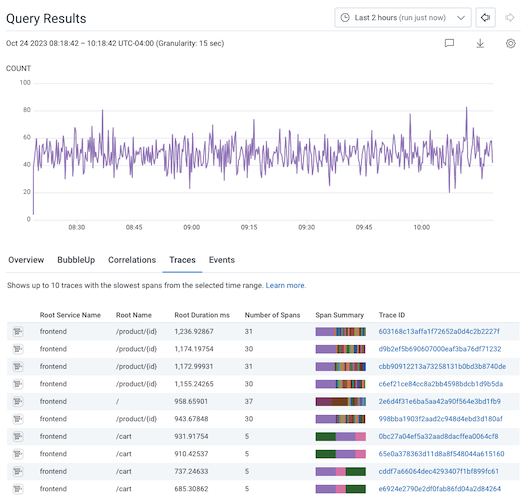Open trace view icon for row 958.65901
The image size is (525, 500).
pos(18,401)
